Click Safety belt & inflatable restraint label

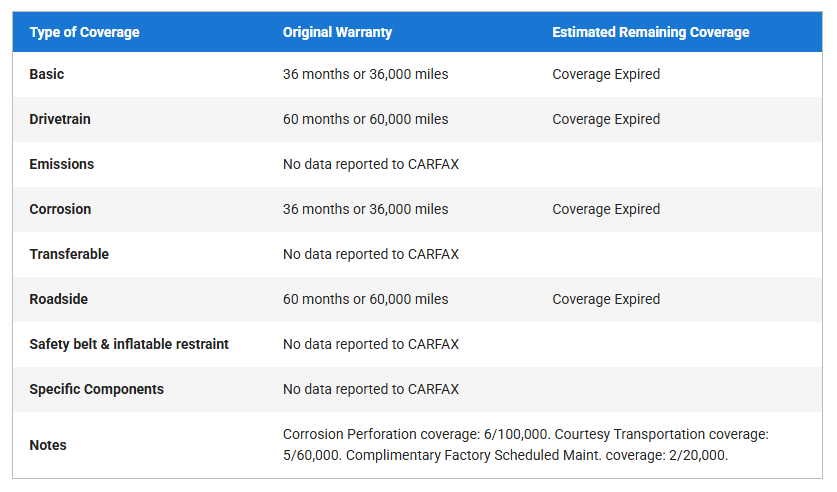[x=129, y=344]
